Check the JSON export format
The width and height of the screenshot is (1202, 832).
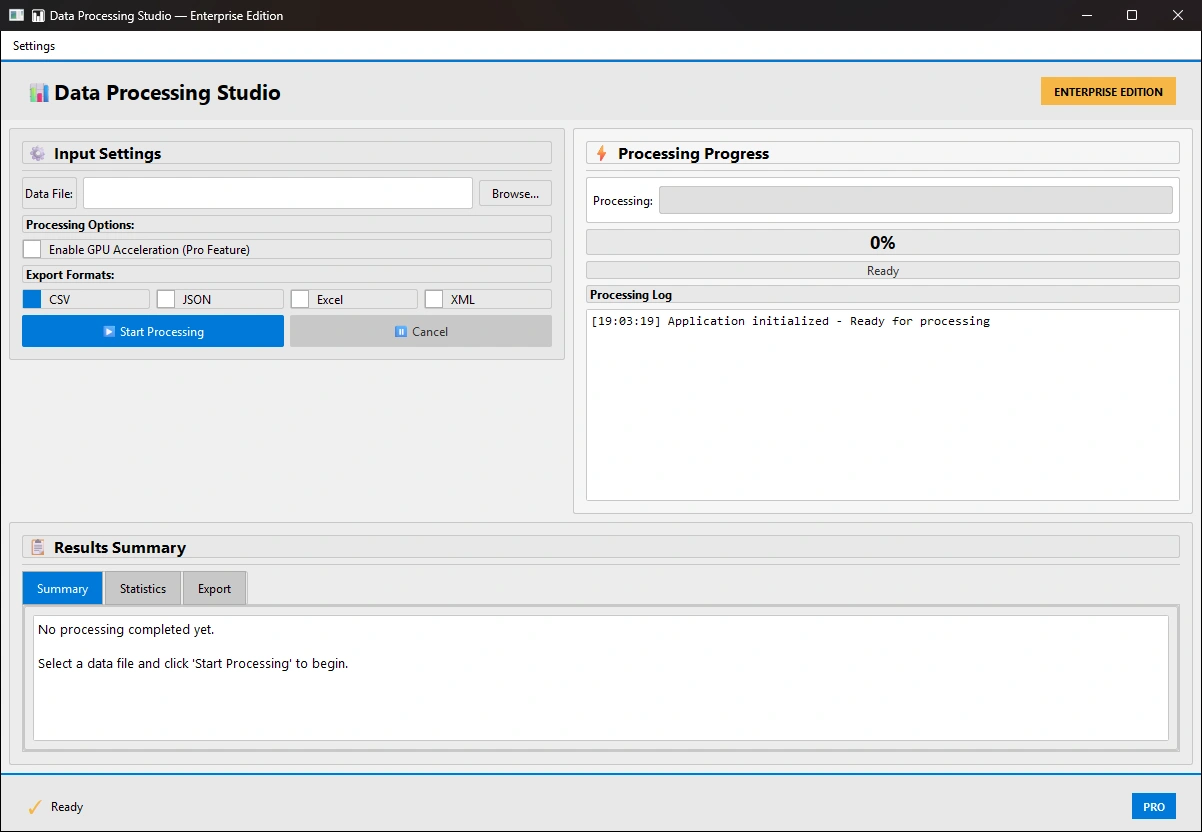(x=166, y=299)
